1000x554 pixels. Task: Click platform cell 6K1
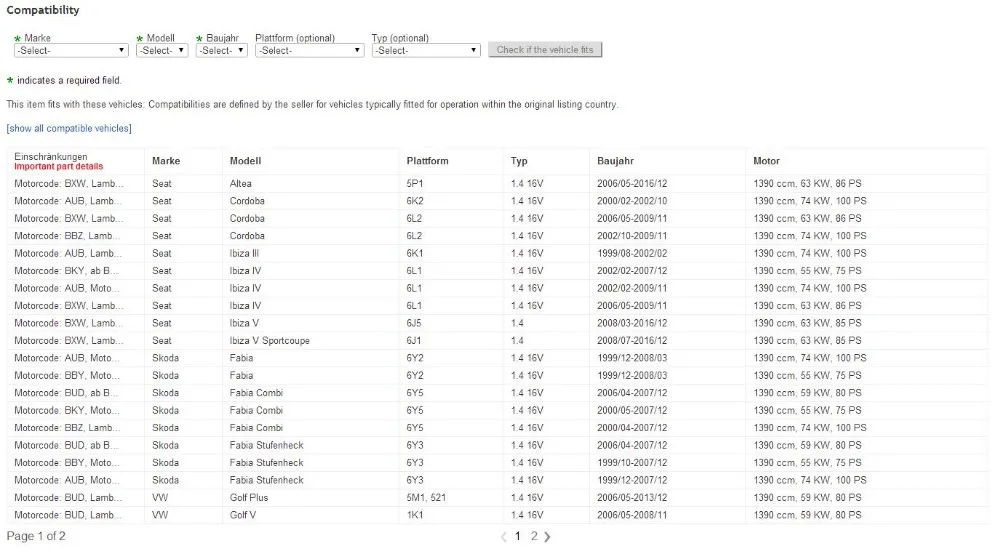pyautogui.click(x=415, y=253)
